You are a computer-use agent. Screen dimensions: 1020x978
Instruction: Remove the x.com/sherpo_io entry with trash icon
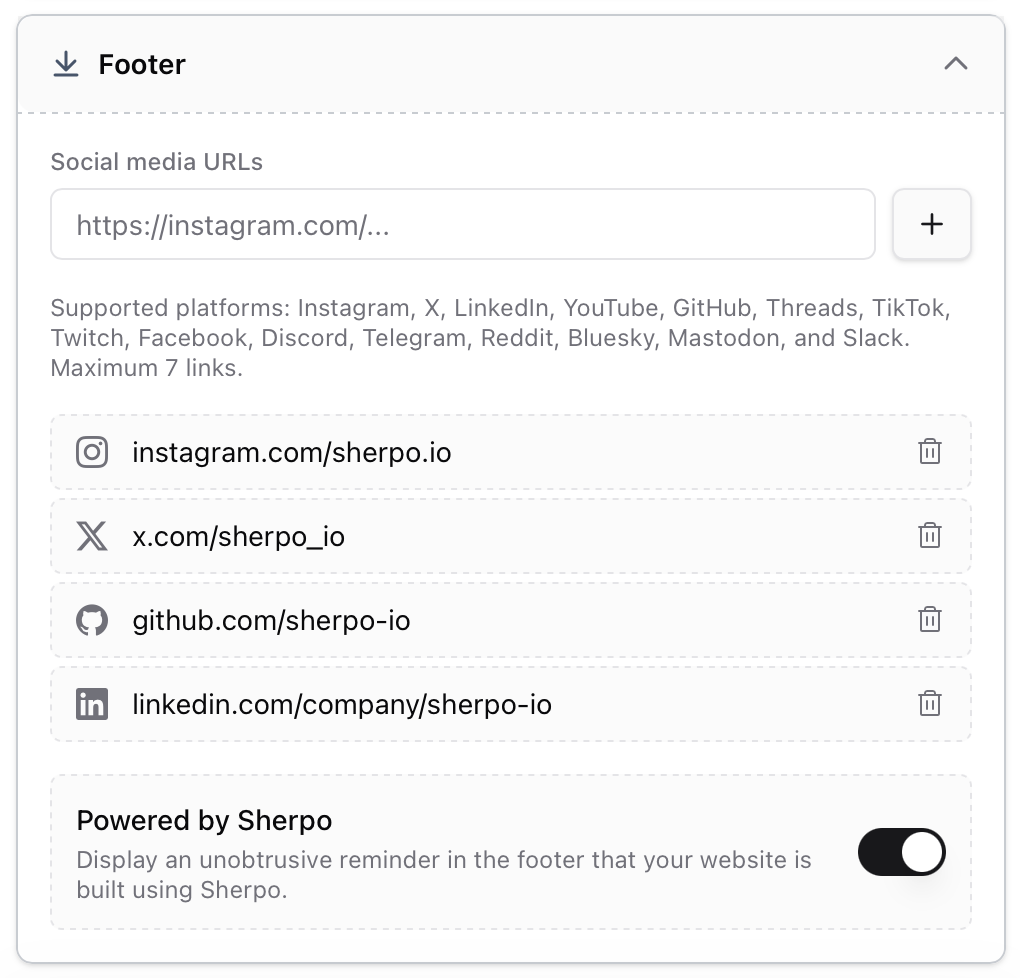tap(930, 536)
